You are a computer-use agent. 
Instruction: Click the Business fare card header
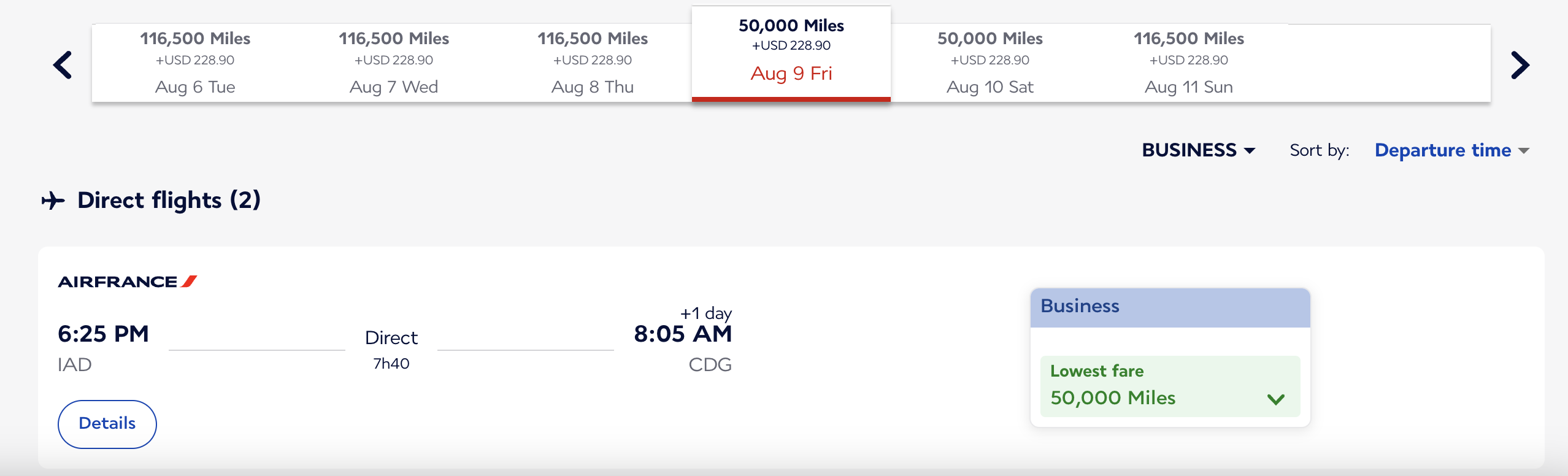[1170, 307]
